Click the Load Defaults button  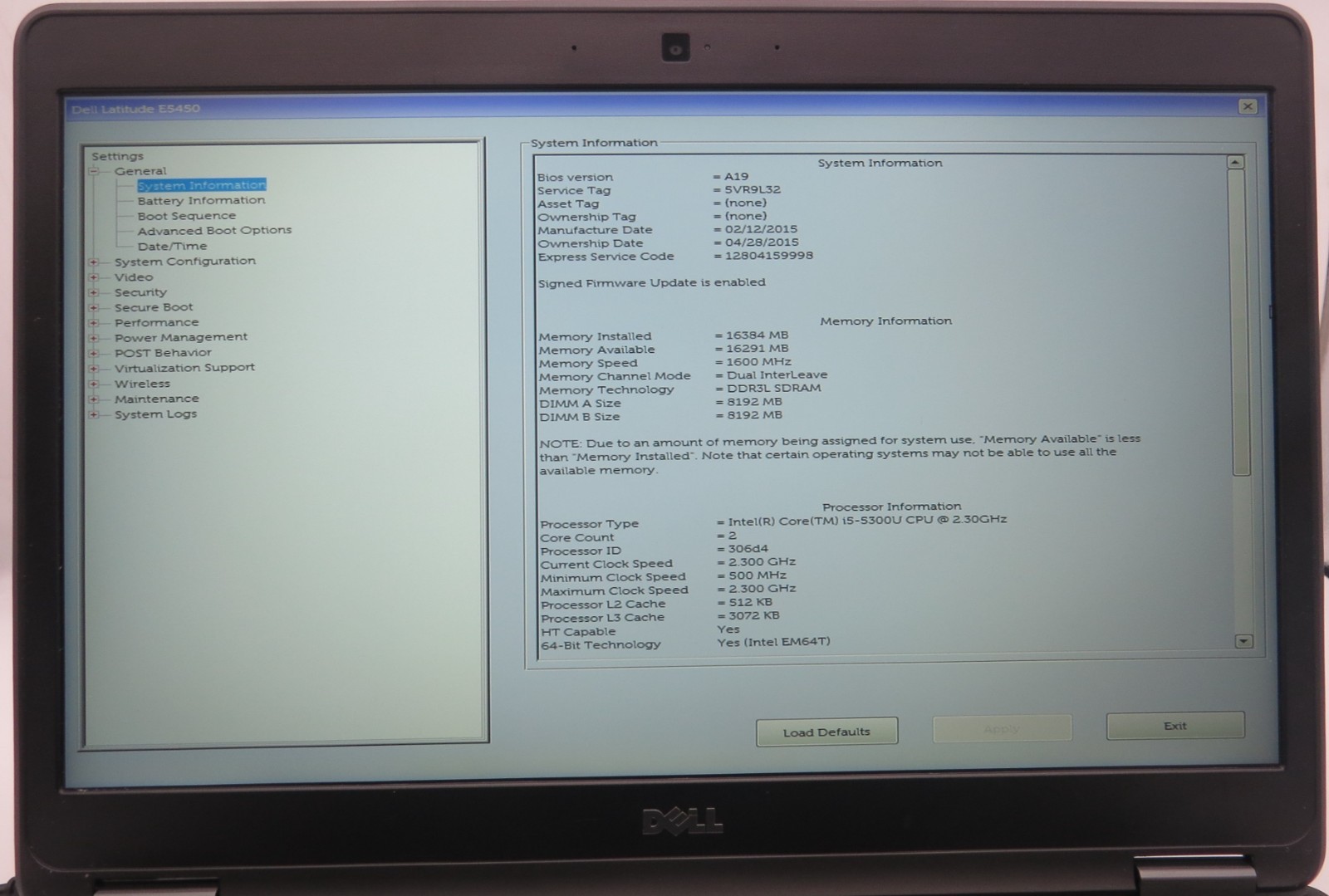[x=826, y=732]
